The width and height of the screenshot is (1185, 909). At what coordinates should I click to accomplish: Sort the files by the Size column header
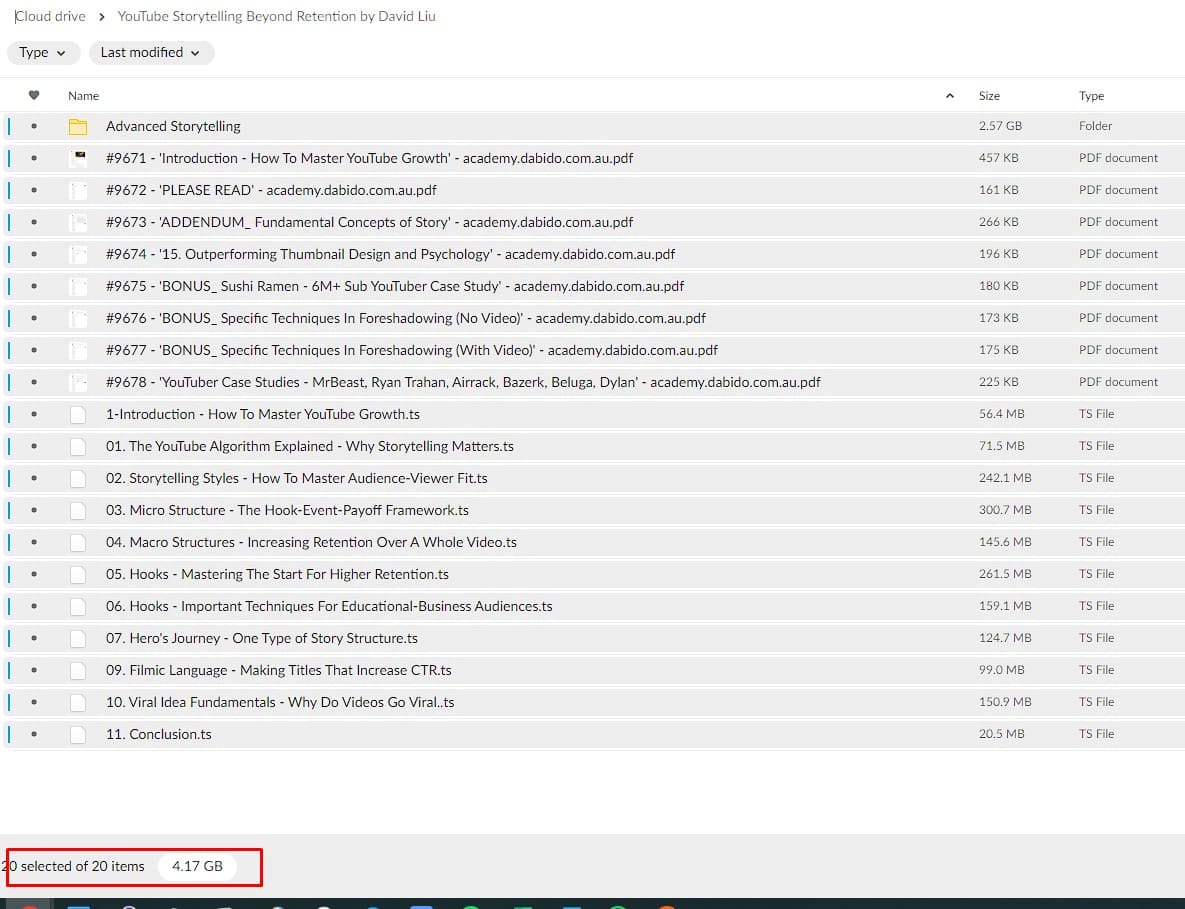point(989,96)
